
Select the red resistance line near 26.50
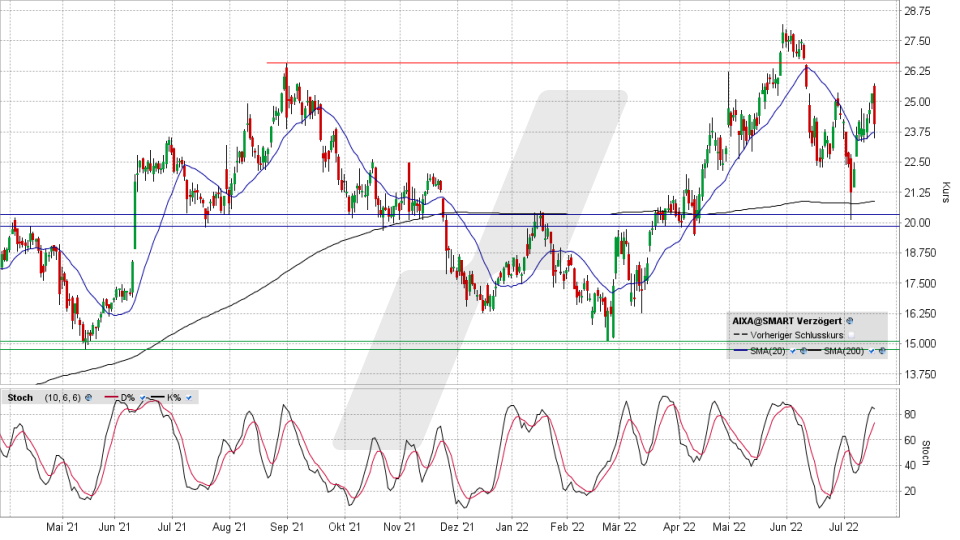582,63
